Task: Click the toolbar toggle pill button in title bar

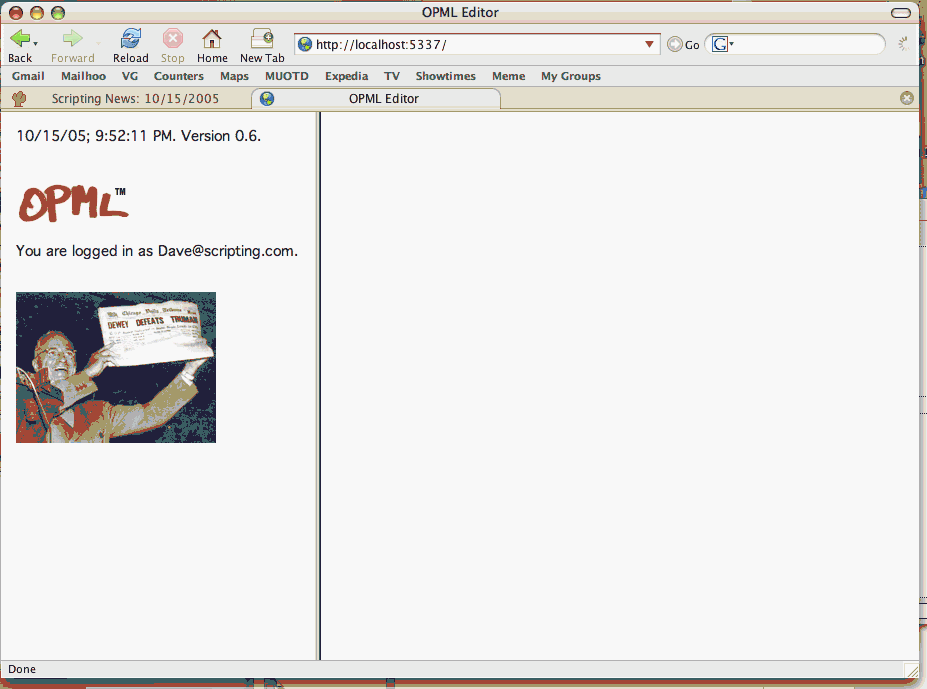Action: pyautogui.click(x=900, y=13)
